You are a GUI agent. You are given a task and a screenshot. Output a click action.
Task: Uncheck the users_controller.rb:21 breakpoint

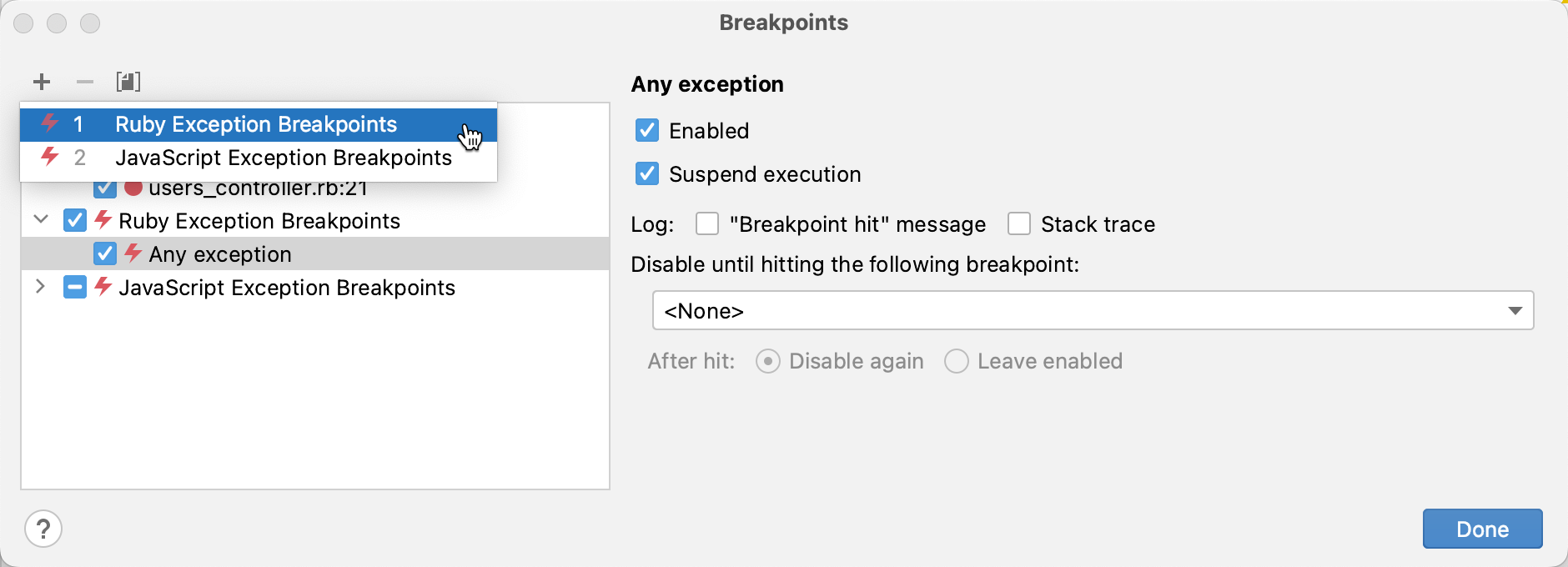tap(105, 187)
